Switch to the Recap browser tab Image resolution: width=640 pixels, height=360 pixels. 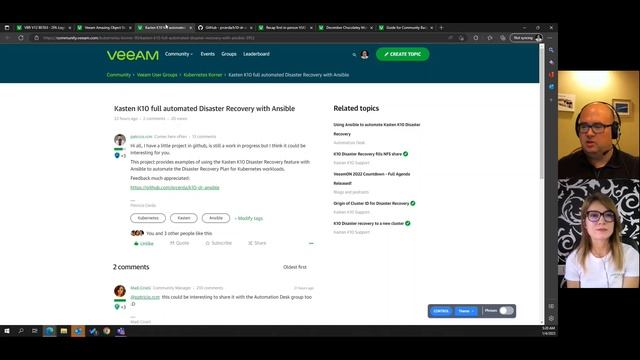point(285,27)
